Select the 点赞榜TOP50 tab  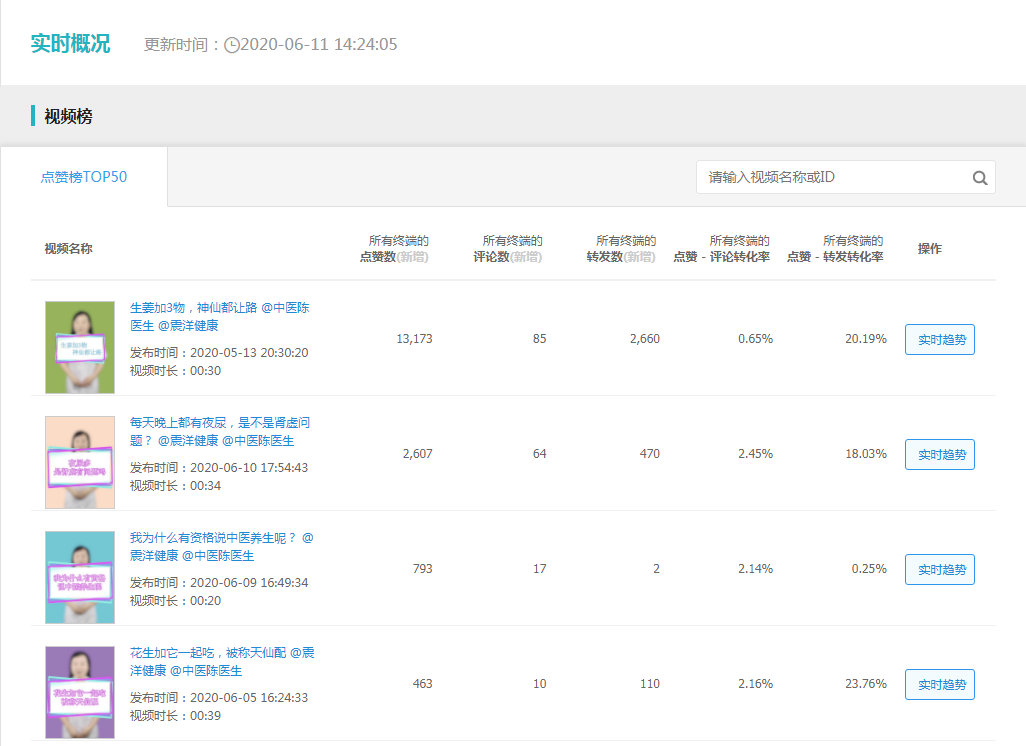pos(84,177)
